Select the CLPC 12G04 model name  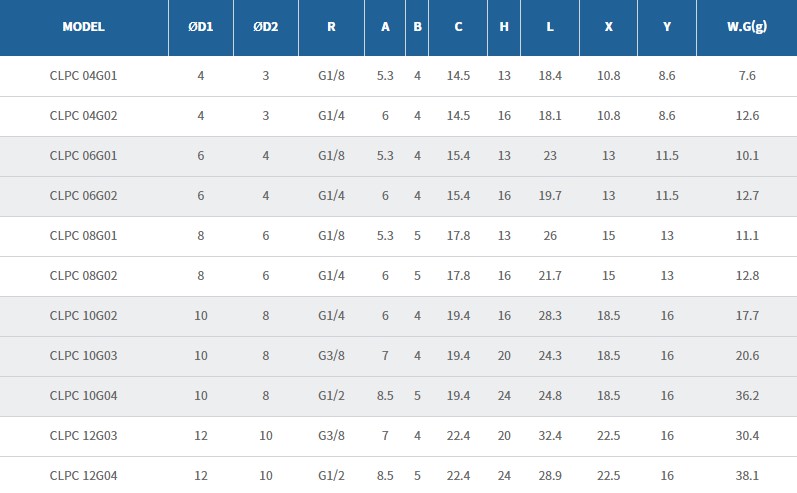83,476
